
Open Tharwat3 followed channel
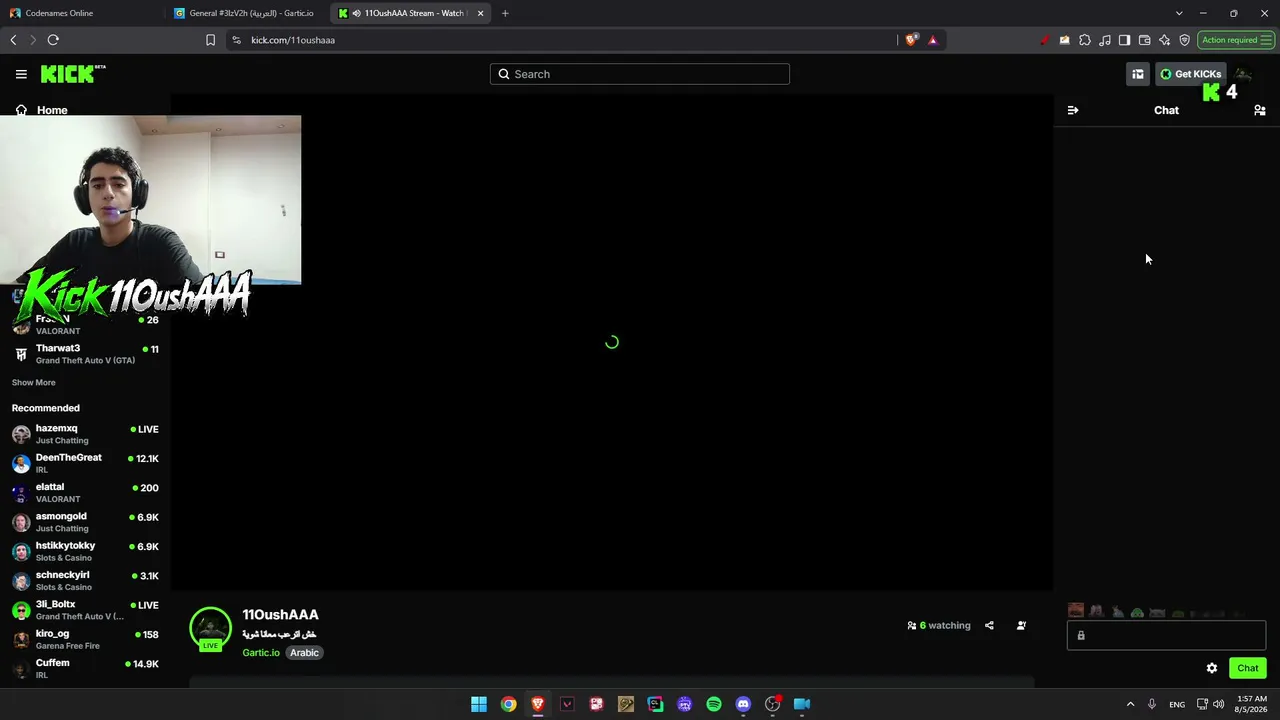pos(85,354)
